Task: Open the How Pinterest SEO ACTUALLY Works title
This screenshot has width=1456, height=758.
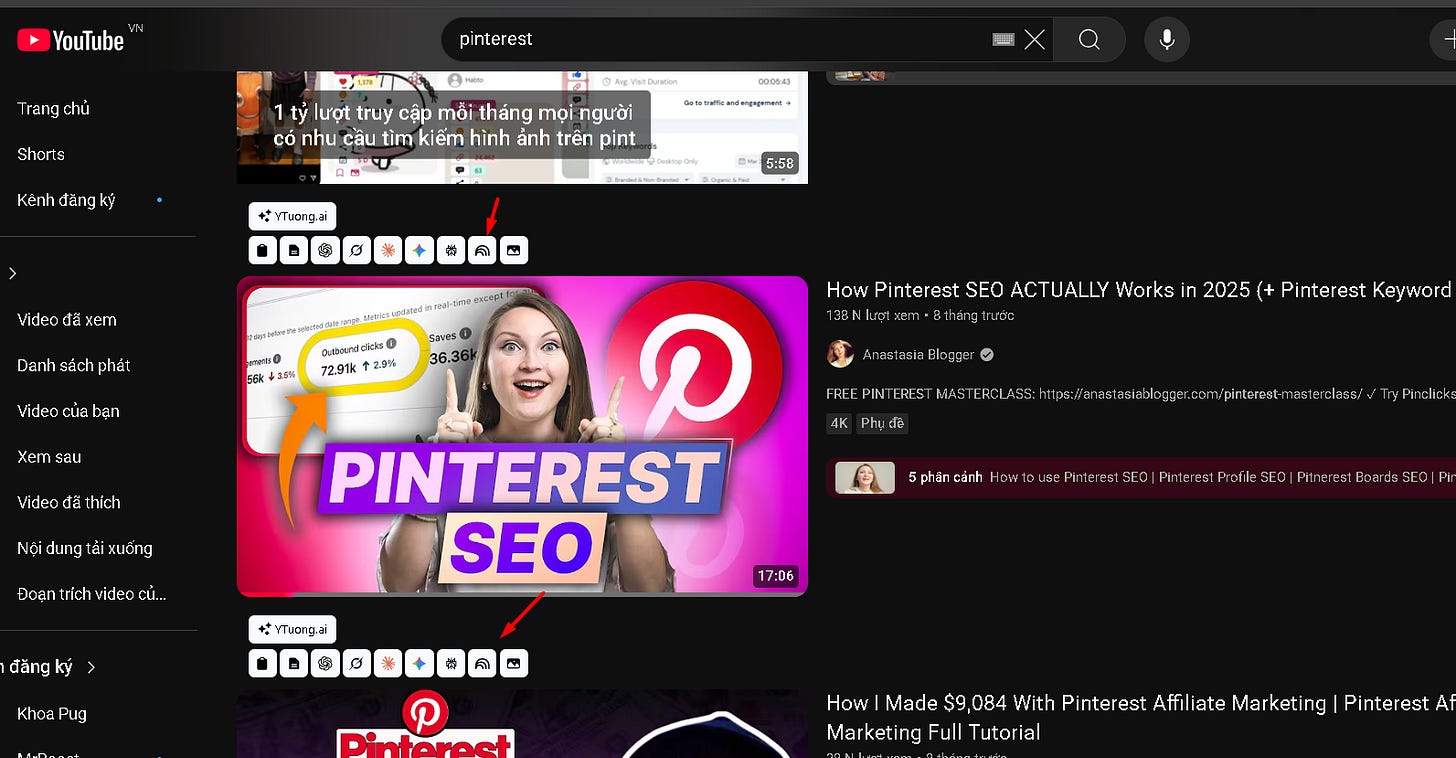Action: [x=1140, y=290]
